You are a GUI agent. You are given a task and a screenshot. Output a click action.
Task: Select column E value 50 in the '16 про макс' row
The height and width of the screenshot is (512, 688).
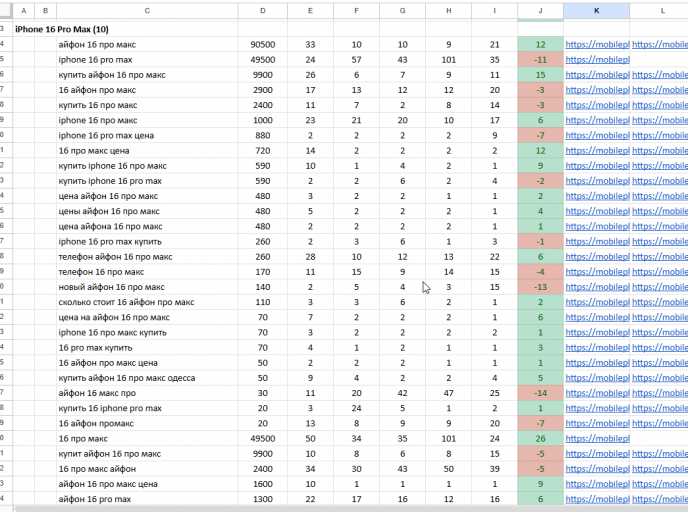click(310, 438)
